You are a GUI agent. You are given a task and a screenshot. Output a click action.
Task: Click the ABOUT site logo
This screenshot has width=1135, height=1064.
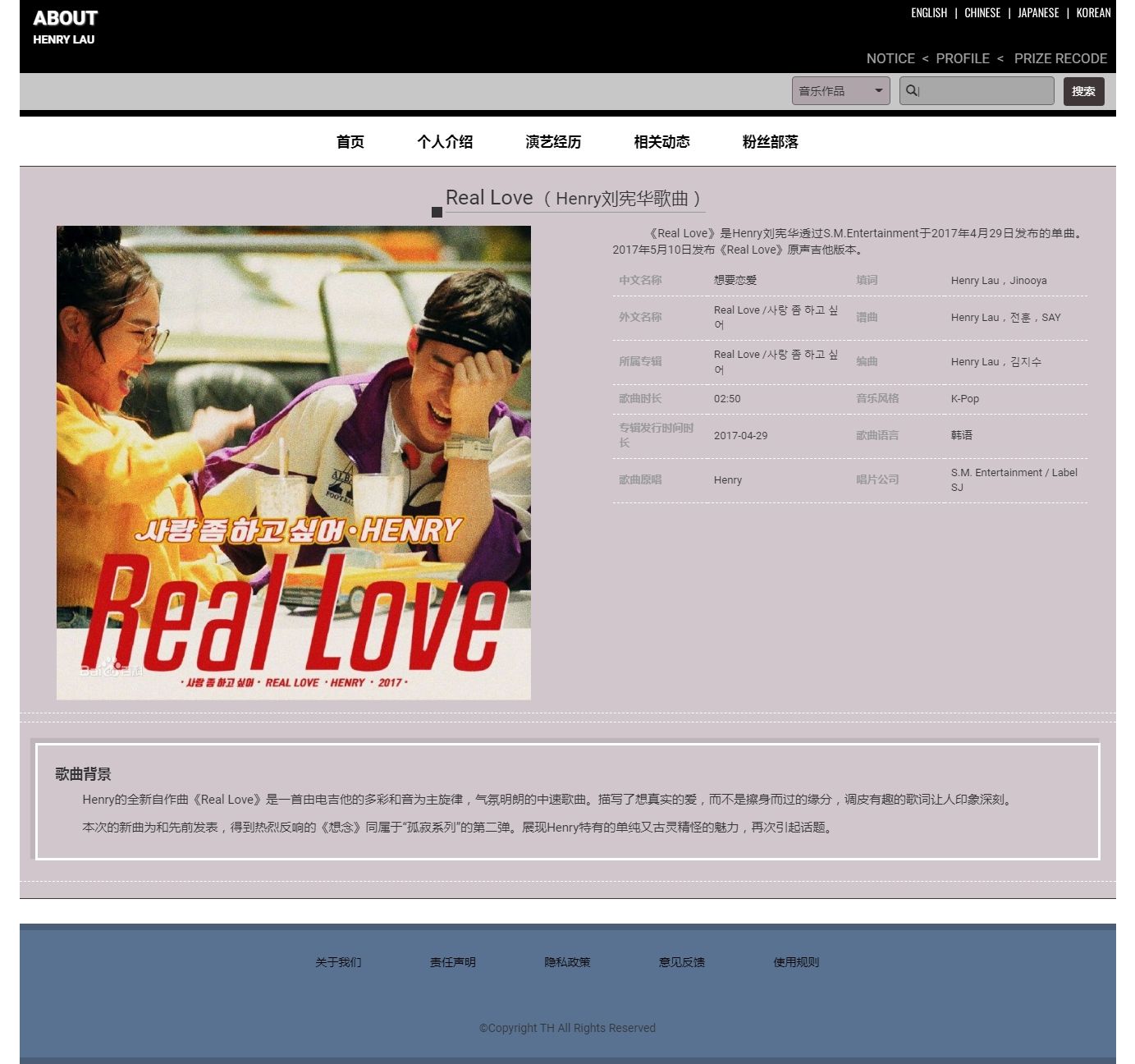(x=65, y=18)
